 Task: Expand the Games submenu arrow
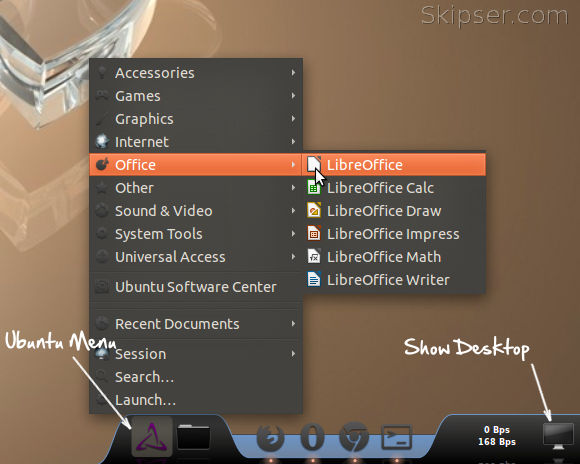pyautogui.click(x=293, y=95)
